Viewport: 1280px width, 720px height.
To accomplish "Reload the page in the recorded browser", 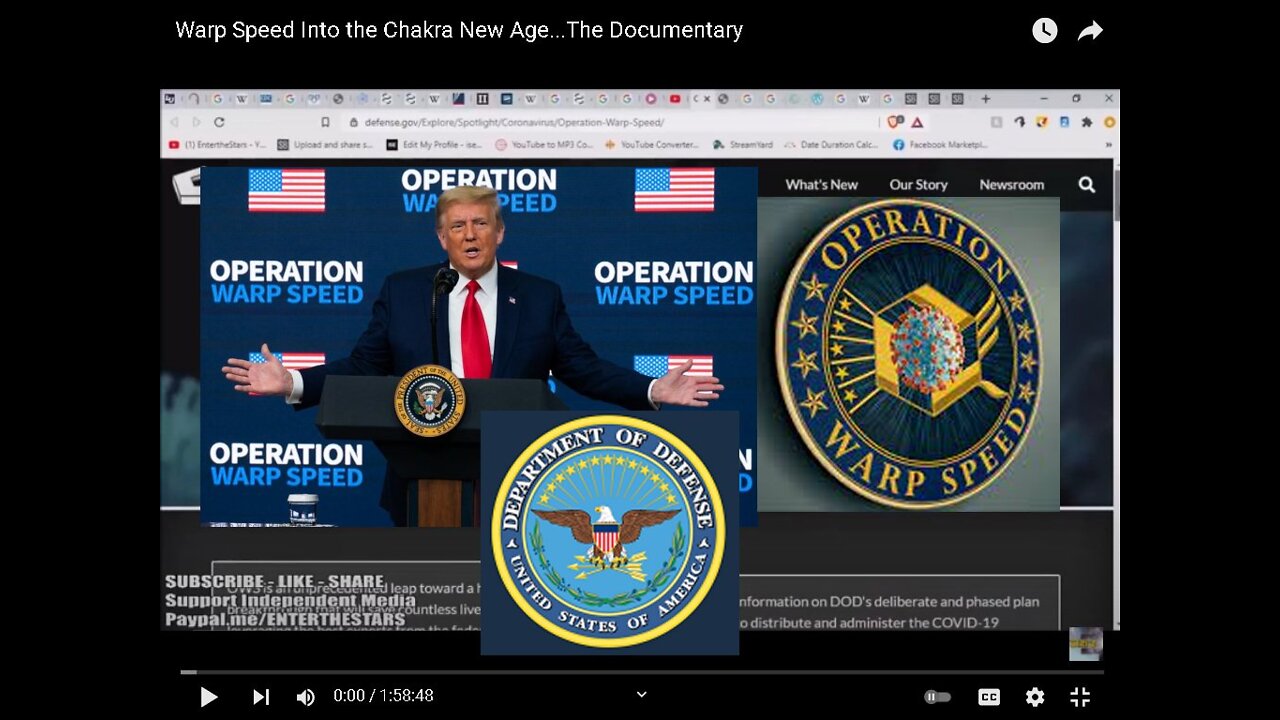I will point(219,122).
